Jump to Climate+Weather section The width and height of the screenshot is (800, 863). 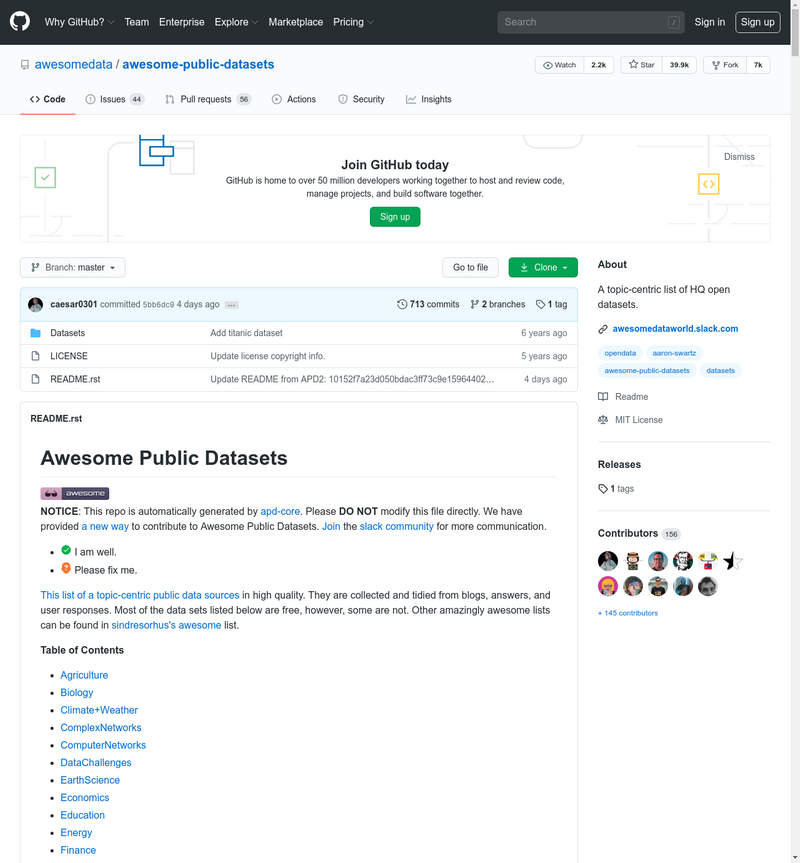99,711
